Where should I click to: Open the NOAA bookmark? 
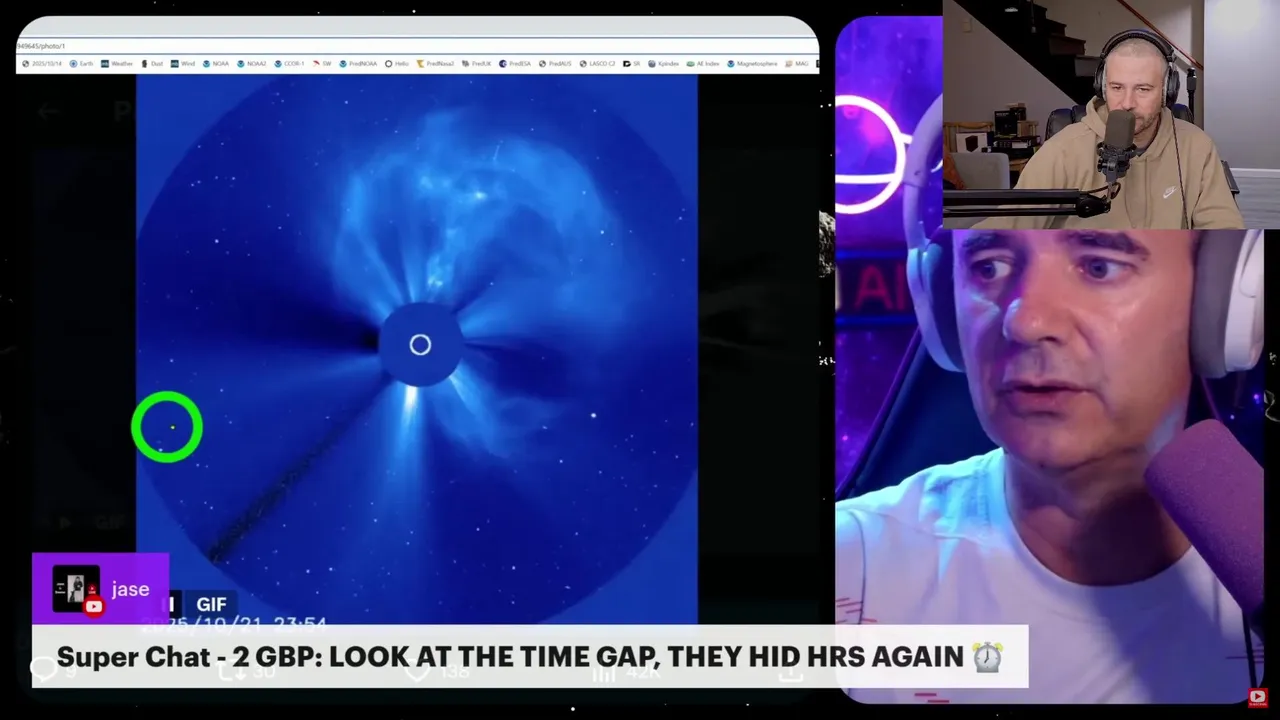point(215,64)
